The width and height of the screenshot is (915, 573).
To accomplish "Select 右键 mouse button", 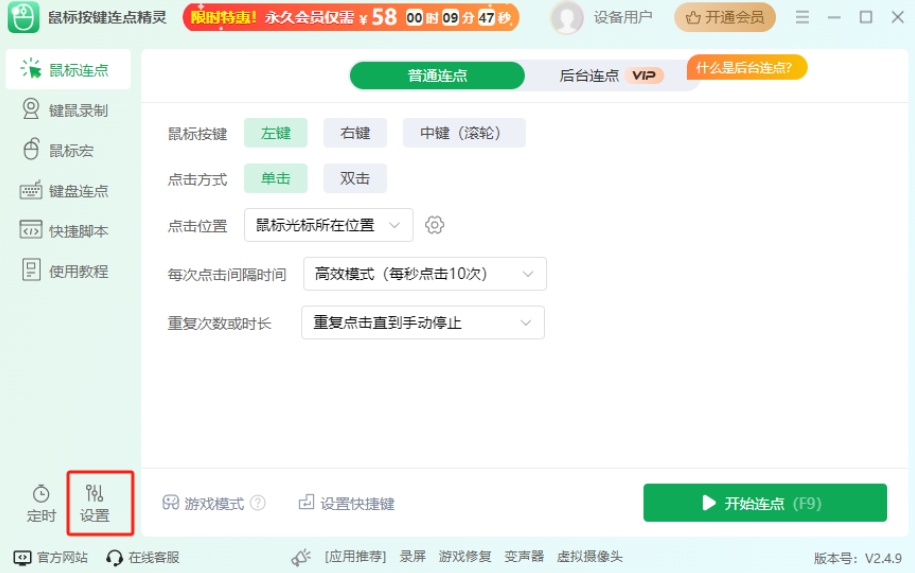I will click(355, 133).
